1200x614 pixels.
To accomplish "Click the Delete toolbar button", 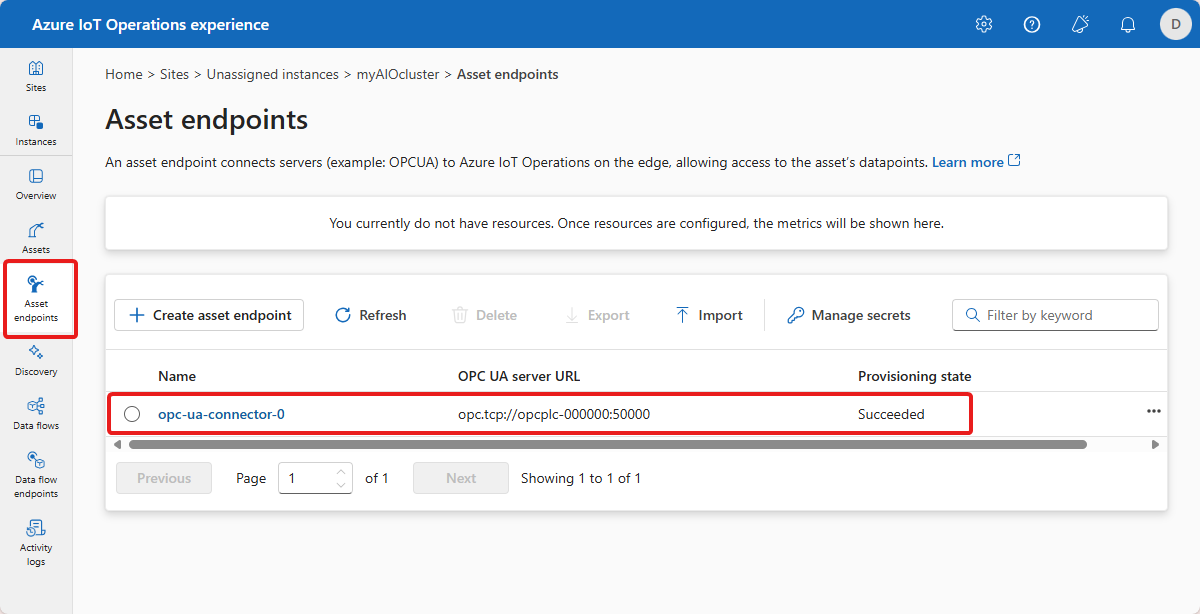I will tap(484, 315).
